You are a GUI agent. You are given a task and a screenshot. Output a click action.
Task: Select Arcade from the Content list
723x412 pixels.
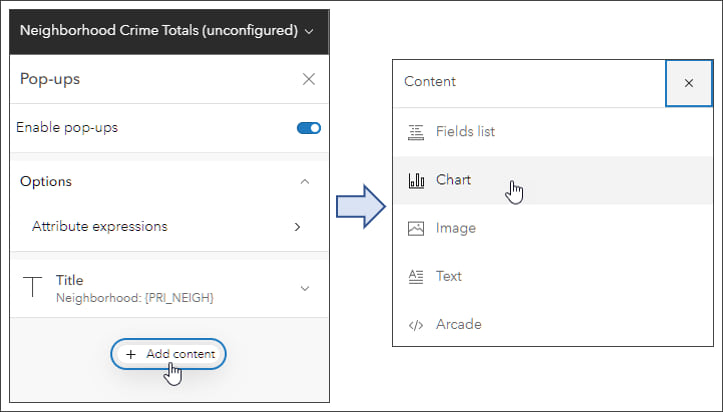pyautogui.click(x=458, y=324)
